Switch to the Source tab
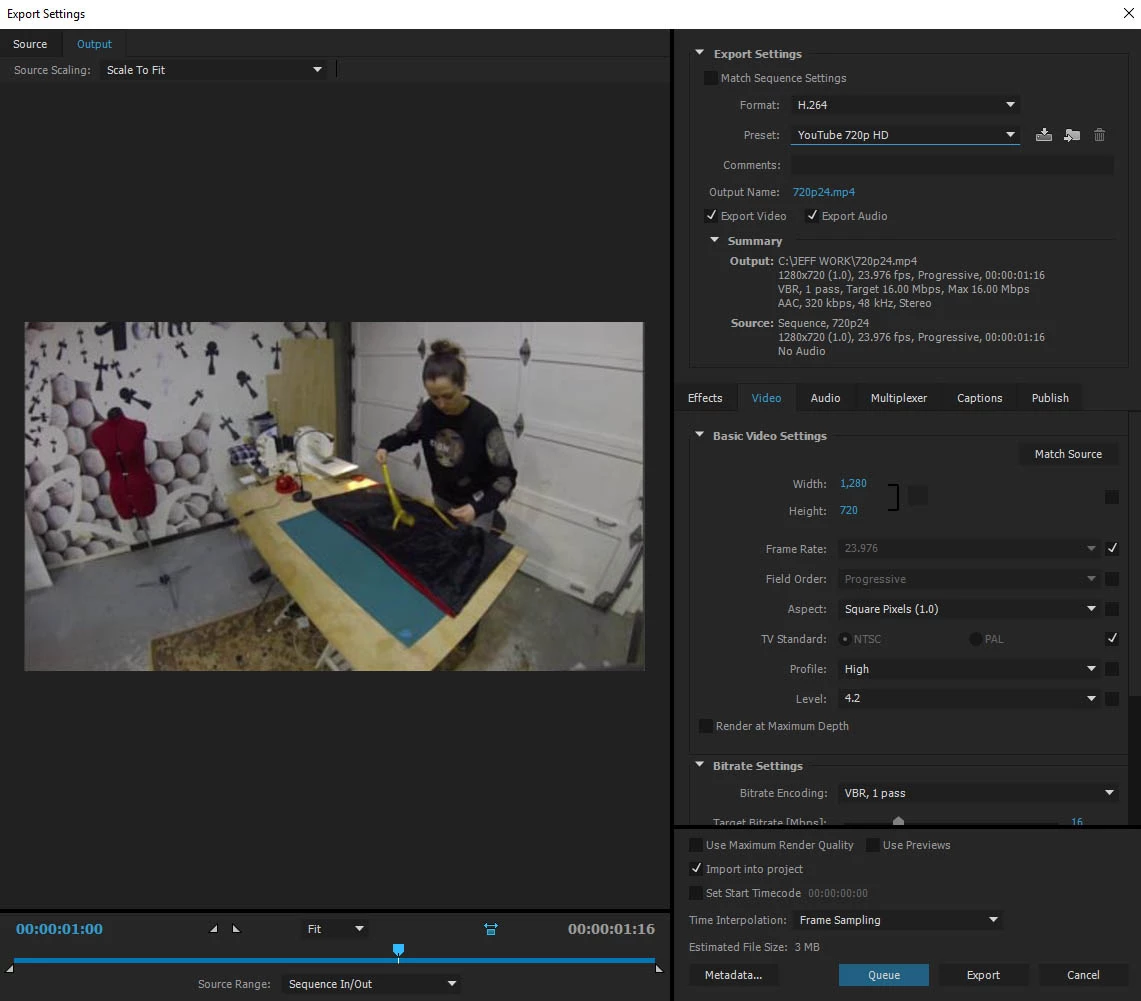The width and height of the screenshot is (1141, 1001). (30, 44)
